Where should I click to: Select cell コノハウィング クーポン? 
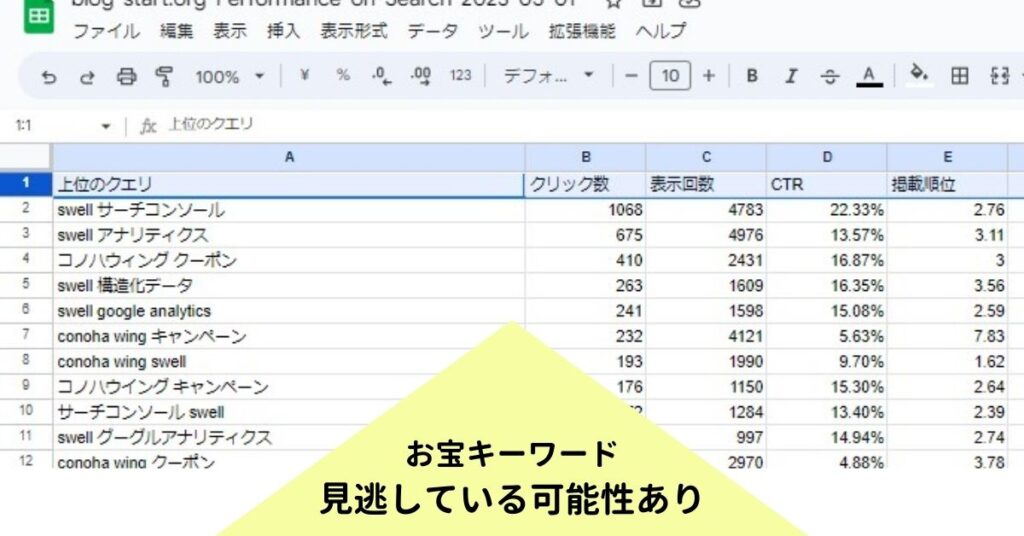click(x=289, y=260)
